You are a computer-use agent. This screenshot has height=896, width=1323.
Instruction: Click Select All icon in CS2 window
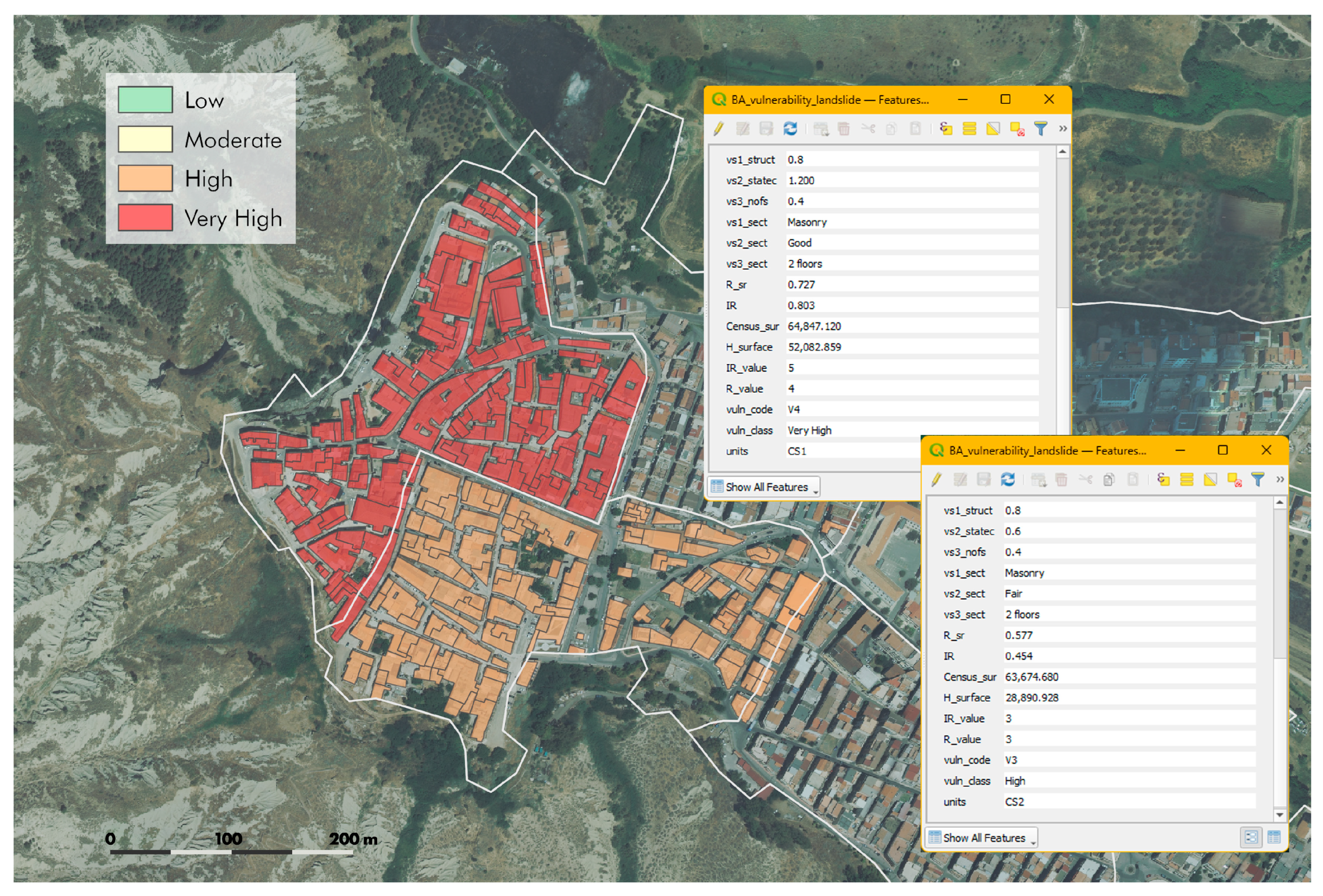click(1187, 479)
